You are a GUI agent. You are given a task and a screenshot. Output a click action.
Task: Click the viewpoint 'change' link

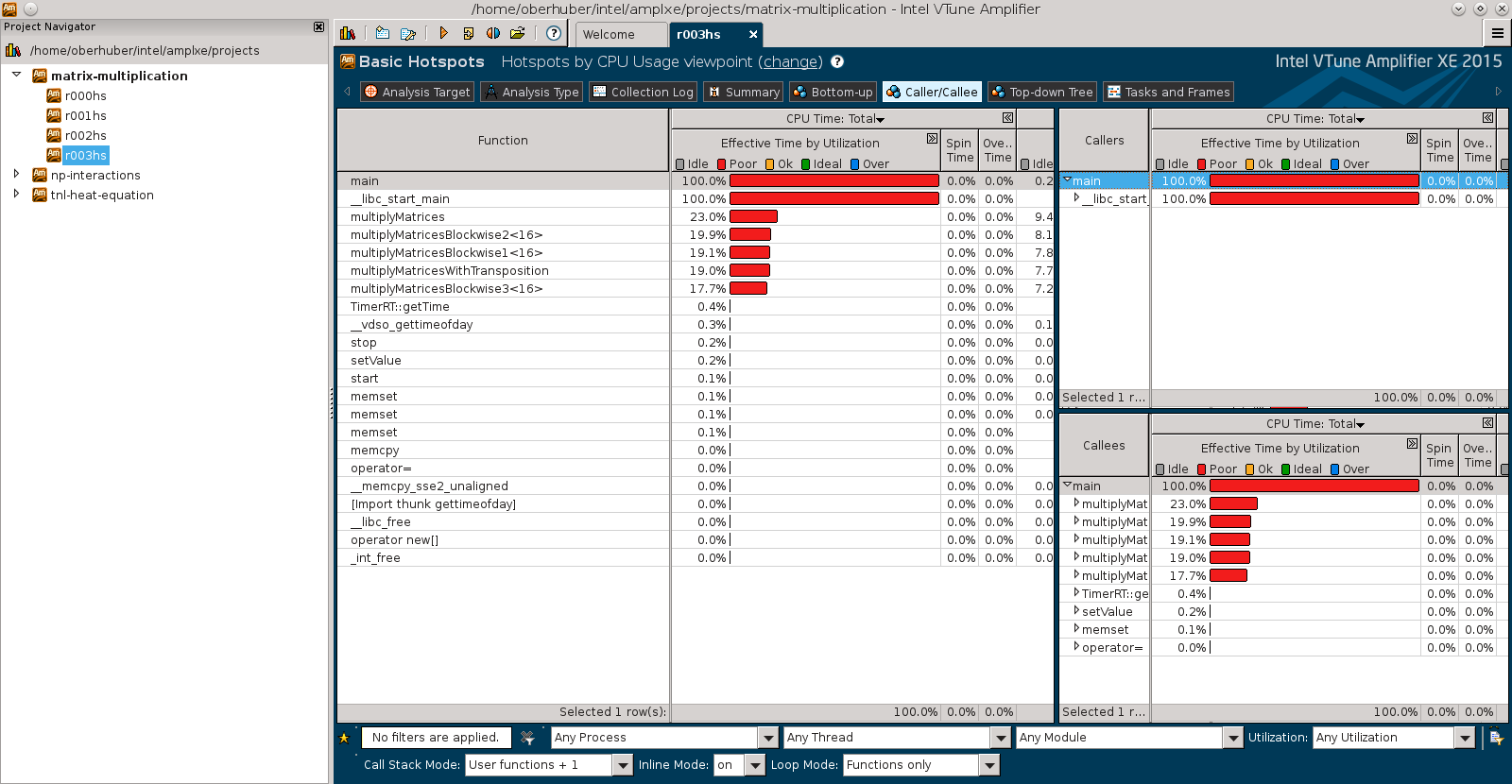[792, 62]
